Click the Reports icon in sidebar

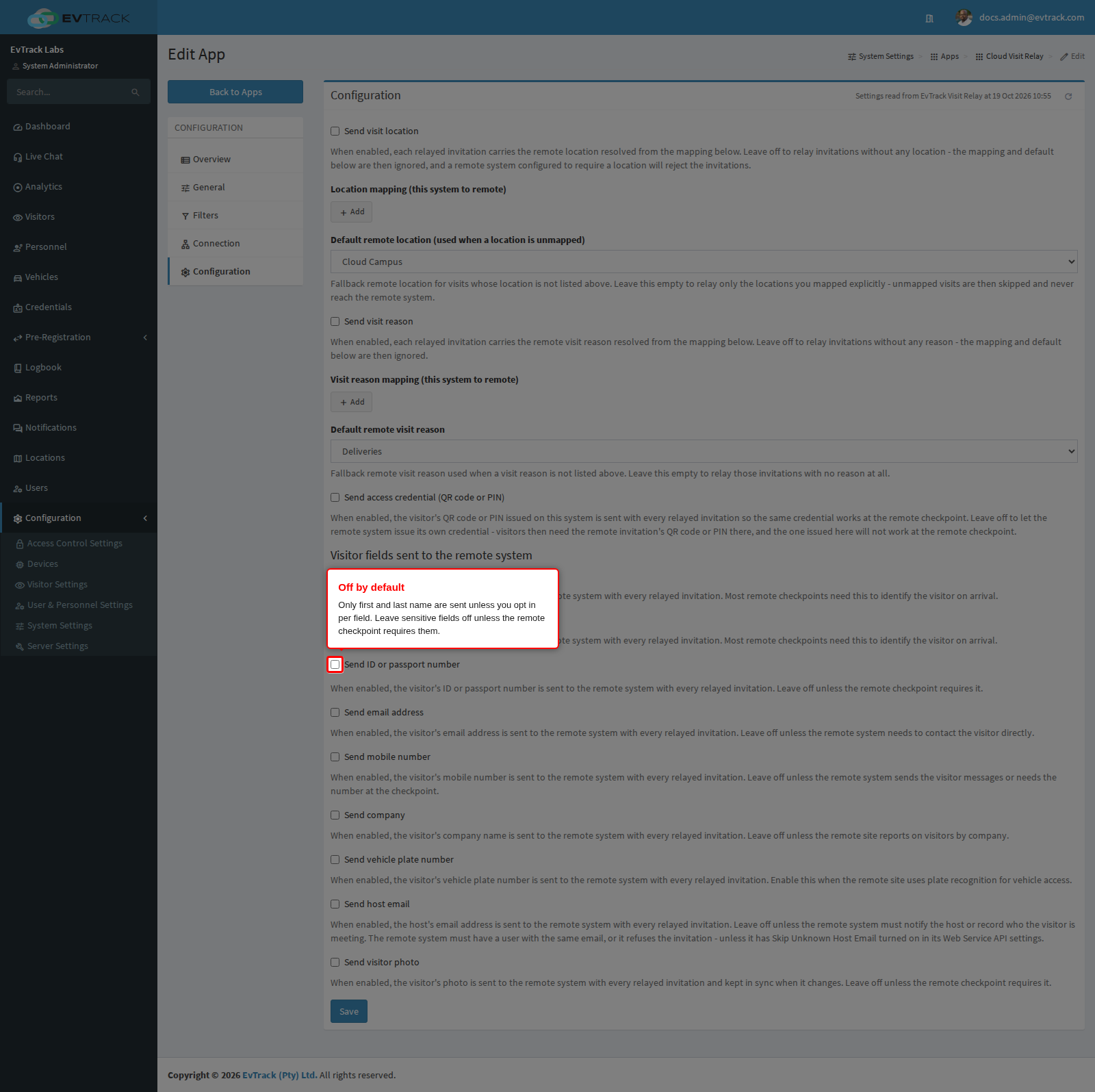pos(18,398)
